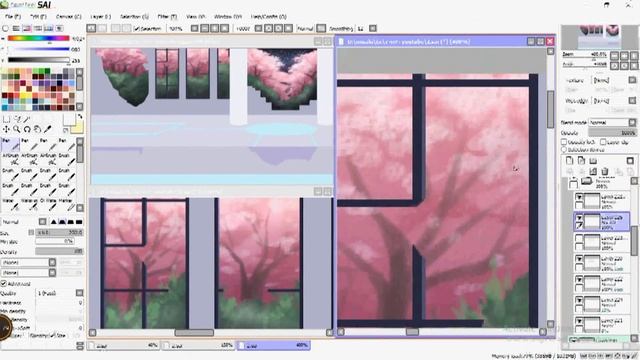Select the rectangular selection tool
The image size is (640, 360).
point(7,119)
